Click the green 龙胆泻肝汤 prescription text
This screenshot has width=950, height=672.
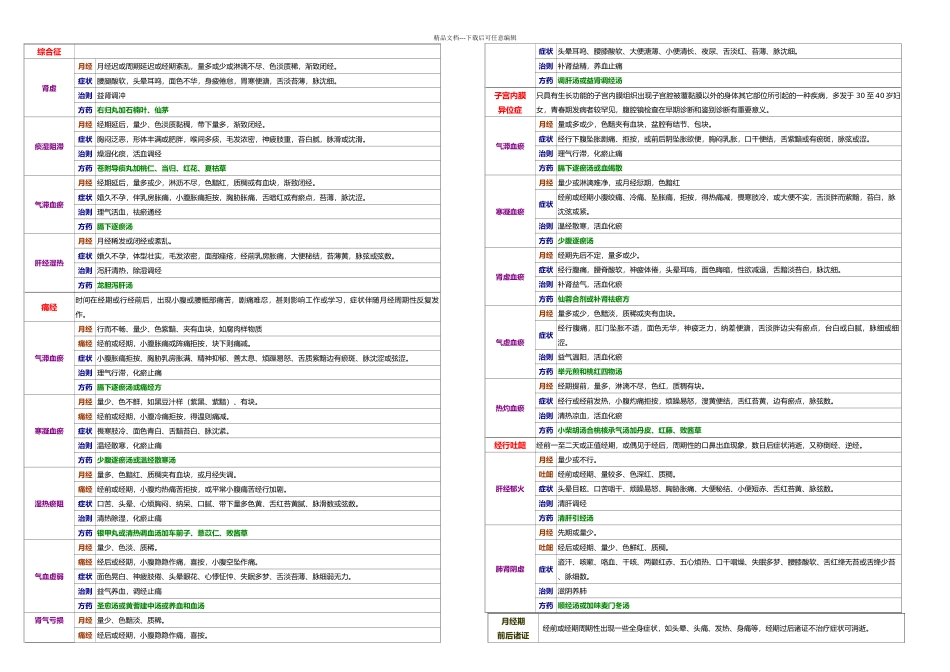(117, 285)
